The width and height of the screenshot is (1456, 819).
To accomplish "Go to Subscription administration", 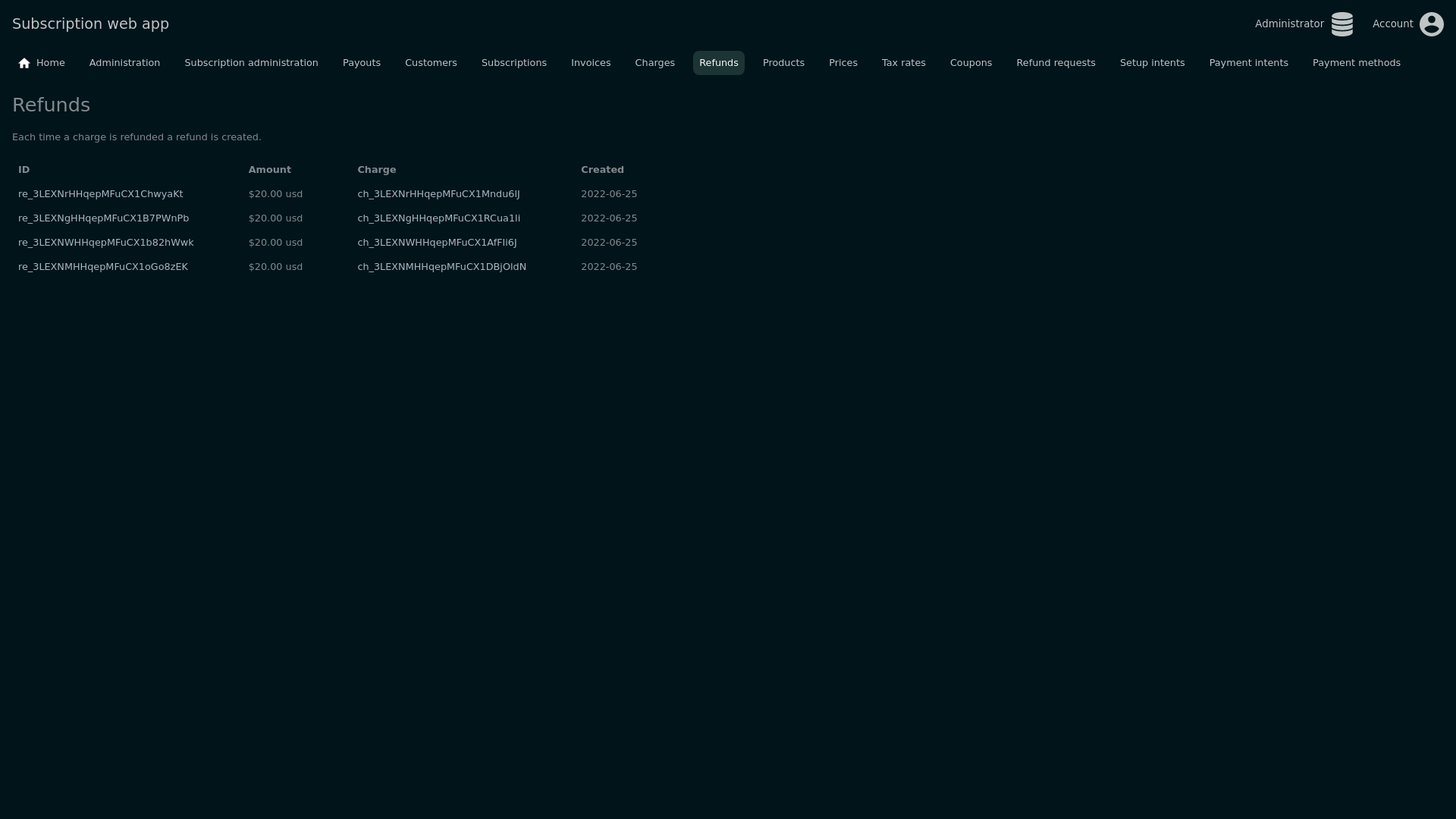I will [x=251, y=63].
